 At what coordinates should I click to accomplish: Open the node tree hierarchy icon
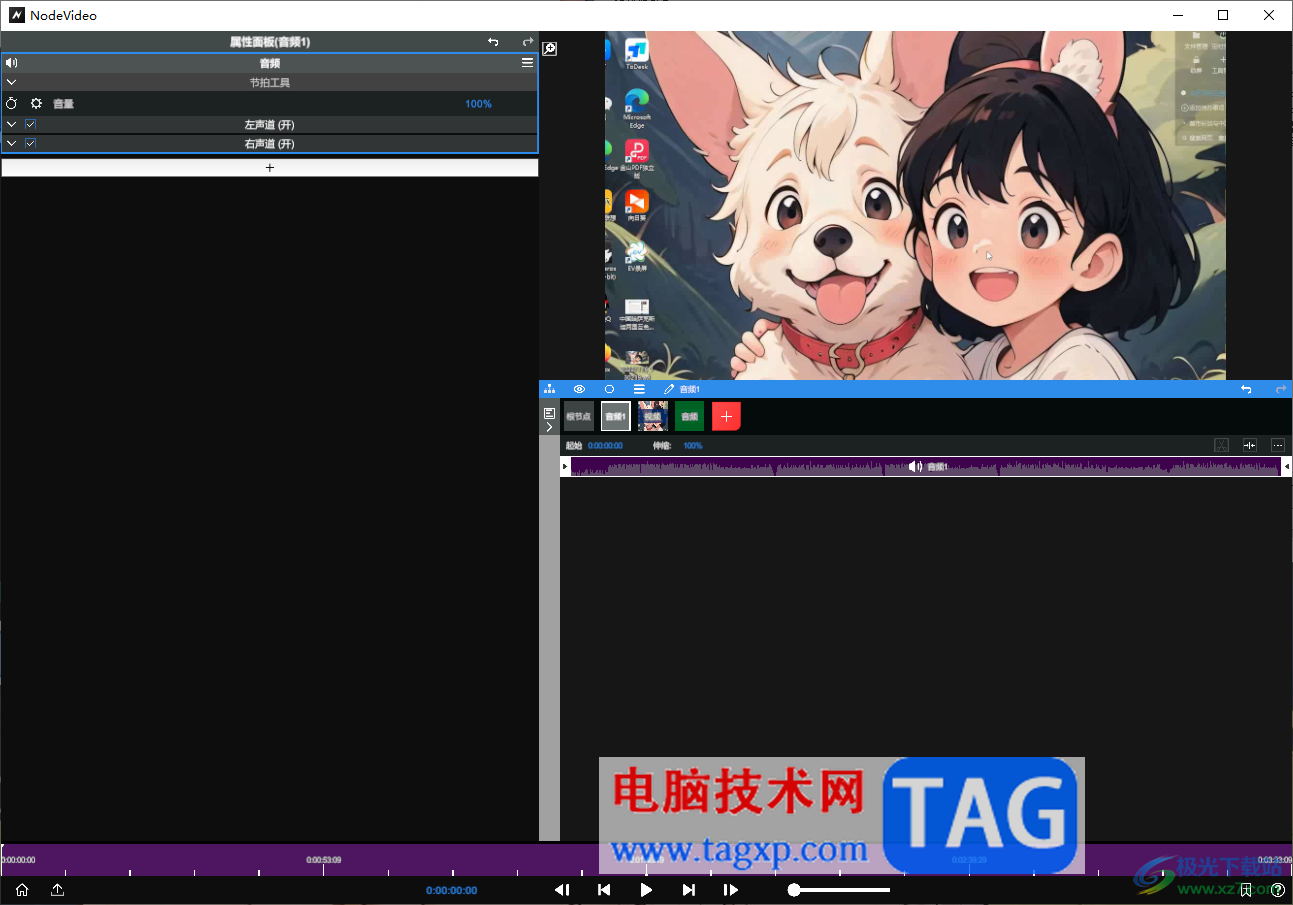tap(549, 389)
